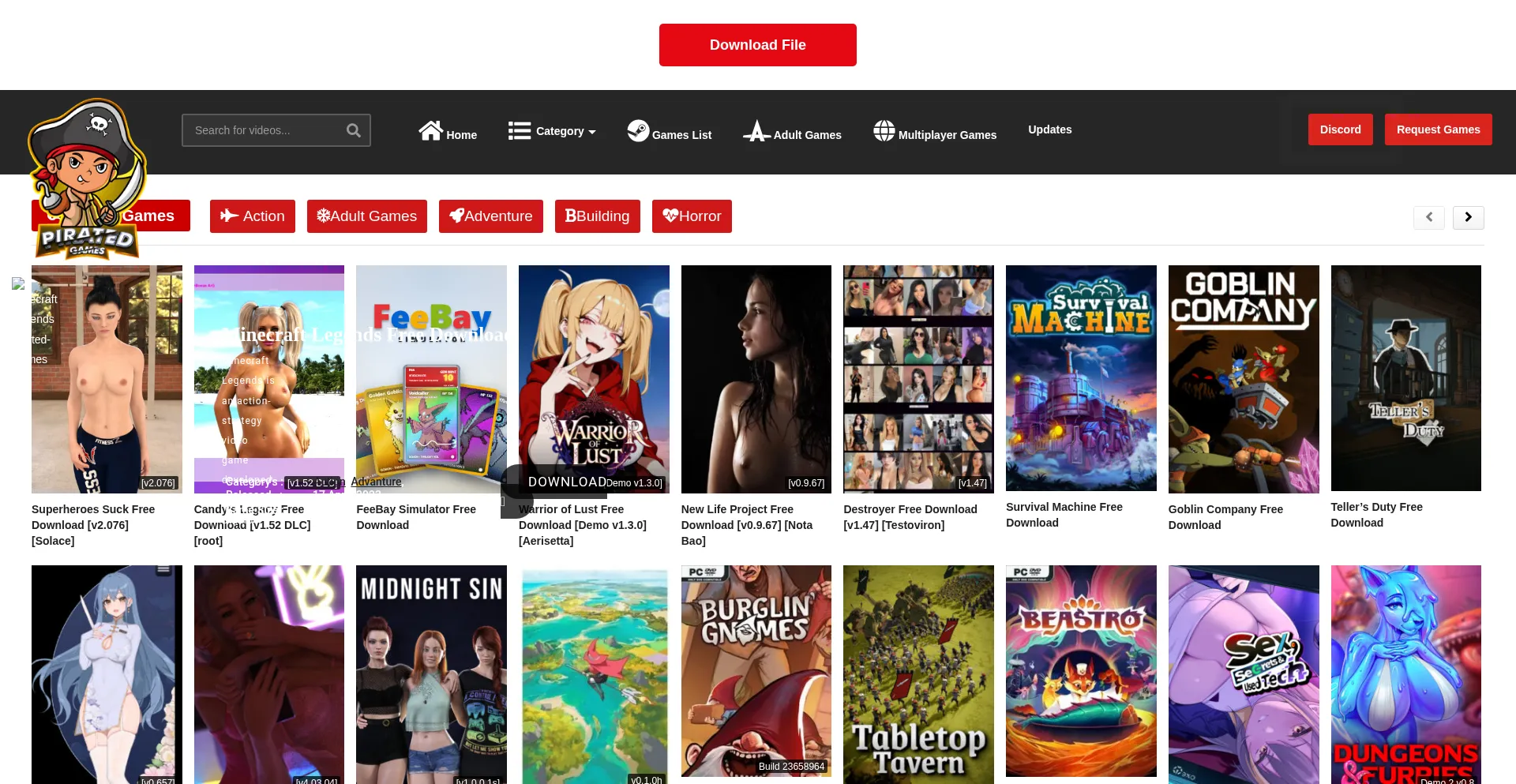Image resolution: width=1516 pixels, height=784 pixels.
Task: Select the red Adult Games category tab
Action: (367, 216)
